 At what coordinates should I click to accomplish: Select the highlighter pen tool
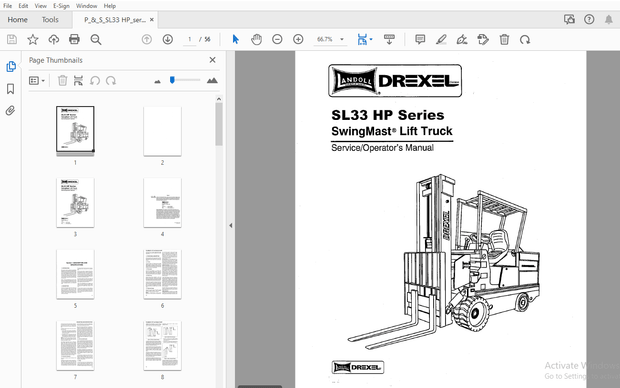pyautogui.click(x=441, y=39)
